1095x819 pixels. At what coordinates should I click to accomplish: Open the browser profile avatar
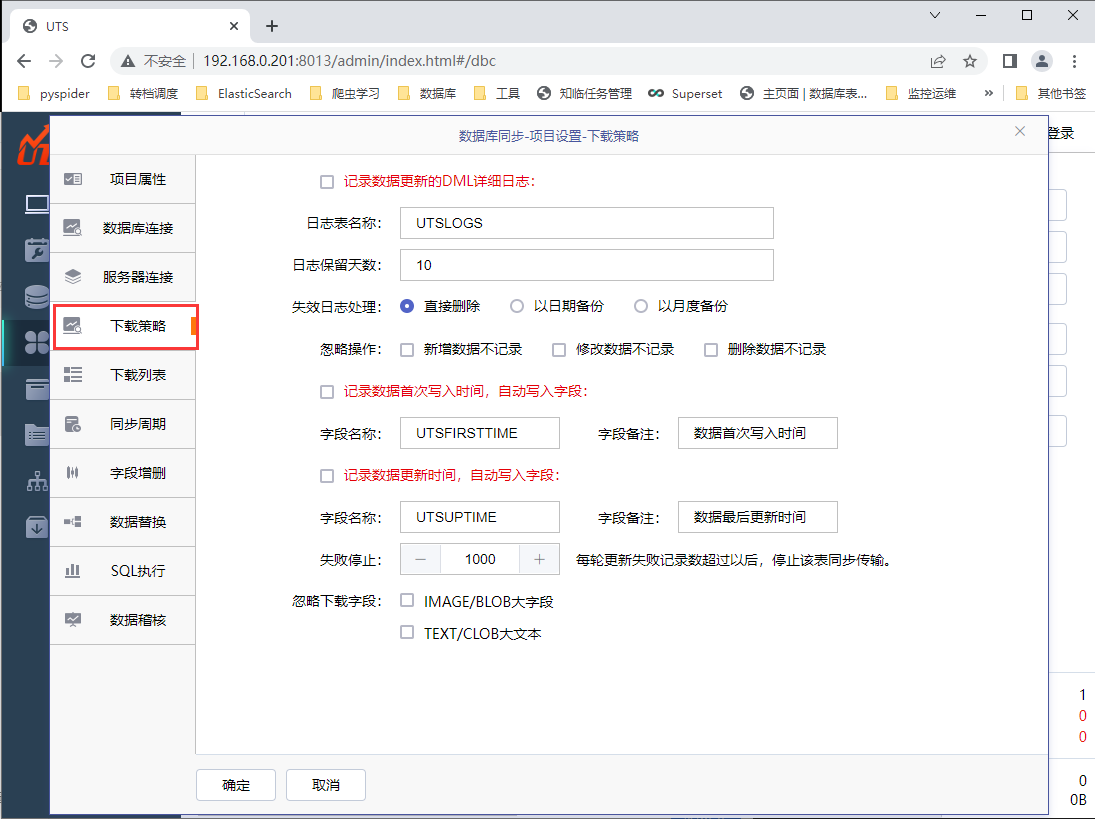1042,61
